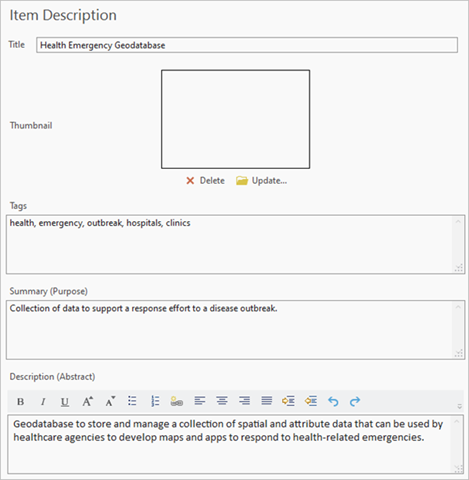Apply Underline formatting in Description toolbar
The width and height of the screenshot is (469, 480).
(x=65, y=401)
